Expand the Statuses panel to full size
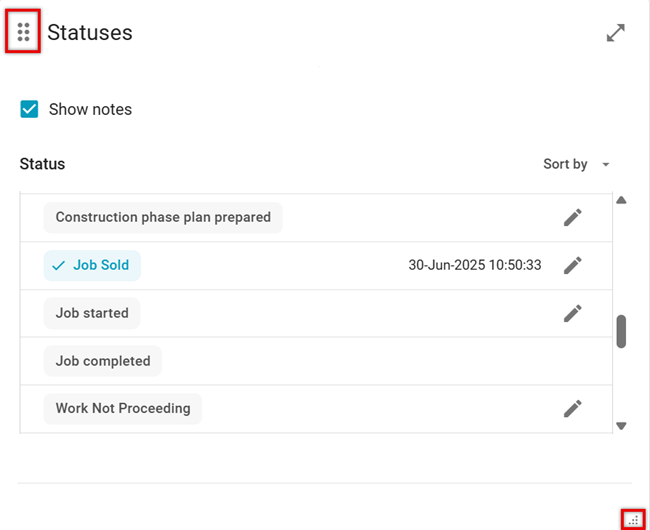The height and width of the screenshot is (530, 650). coord(616,33)
